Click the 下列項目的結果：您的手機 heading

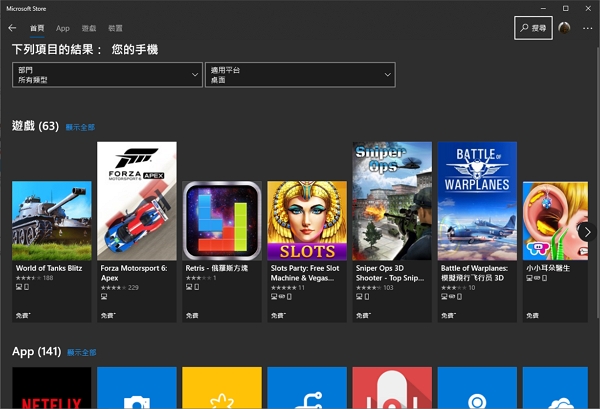pyautogui.click(x=85, y=49)
